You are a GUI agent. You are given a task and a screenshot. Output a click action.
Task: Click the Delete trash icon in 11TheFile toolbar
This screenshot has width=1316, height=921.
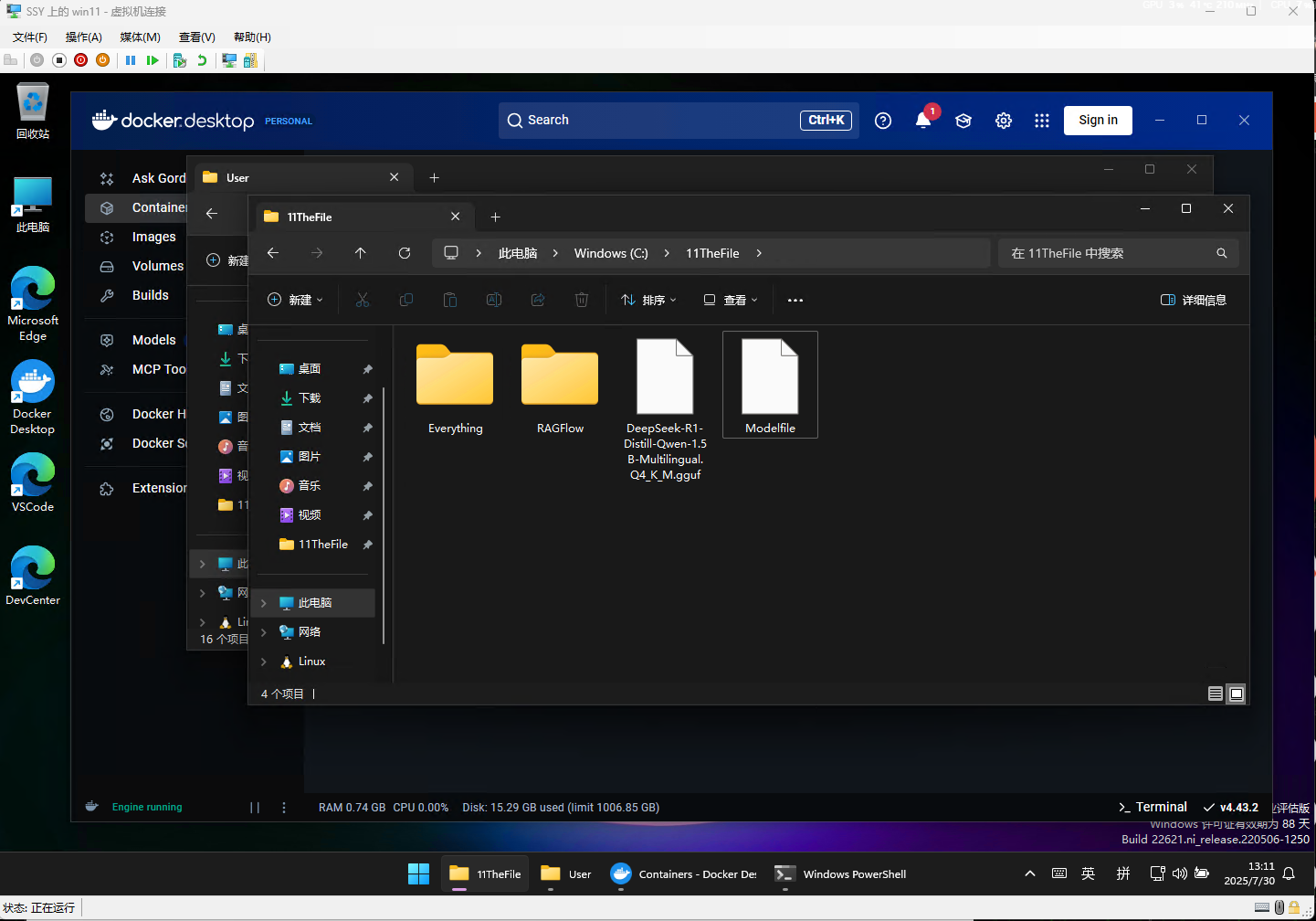(x=582, y=300)
